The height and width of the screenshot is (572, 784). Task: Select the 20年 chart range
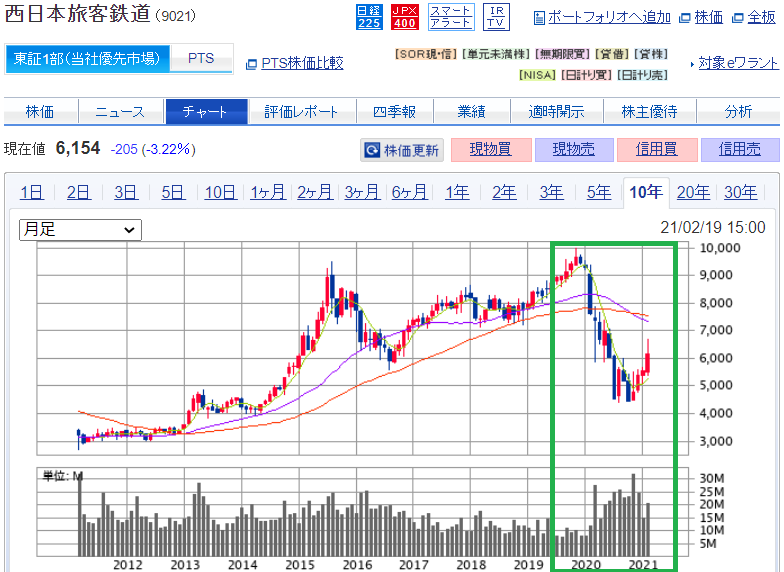[693, 192]
